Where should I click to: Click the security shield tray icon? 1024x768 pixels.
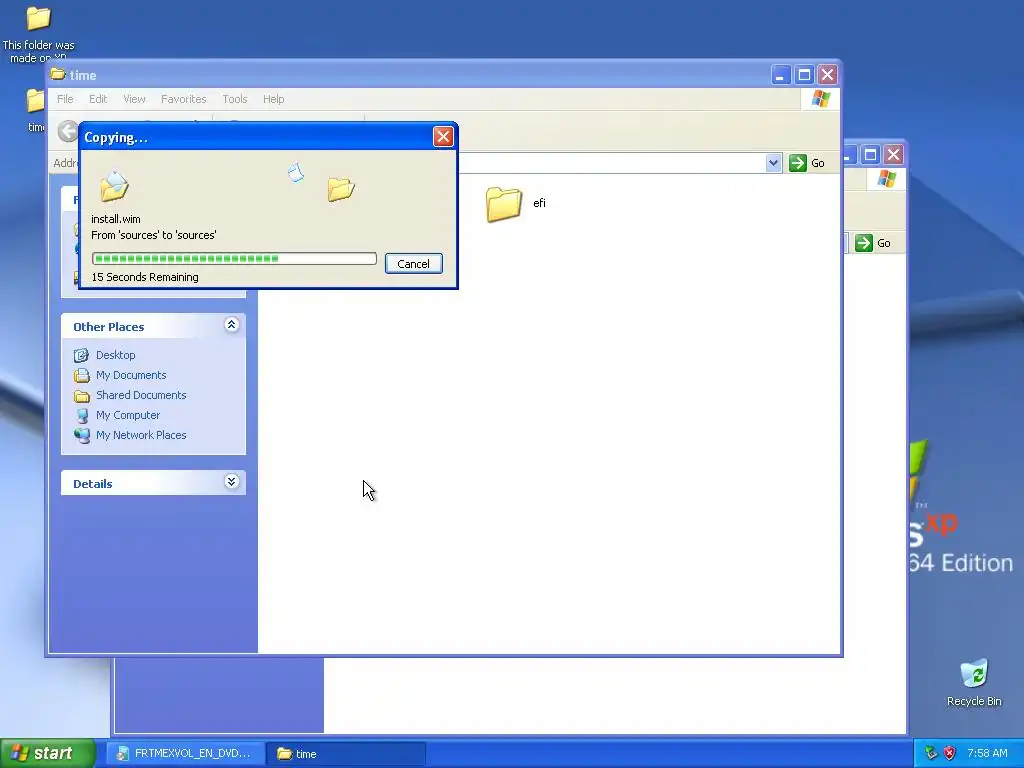point(950,753)
